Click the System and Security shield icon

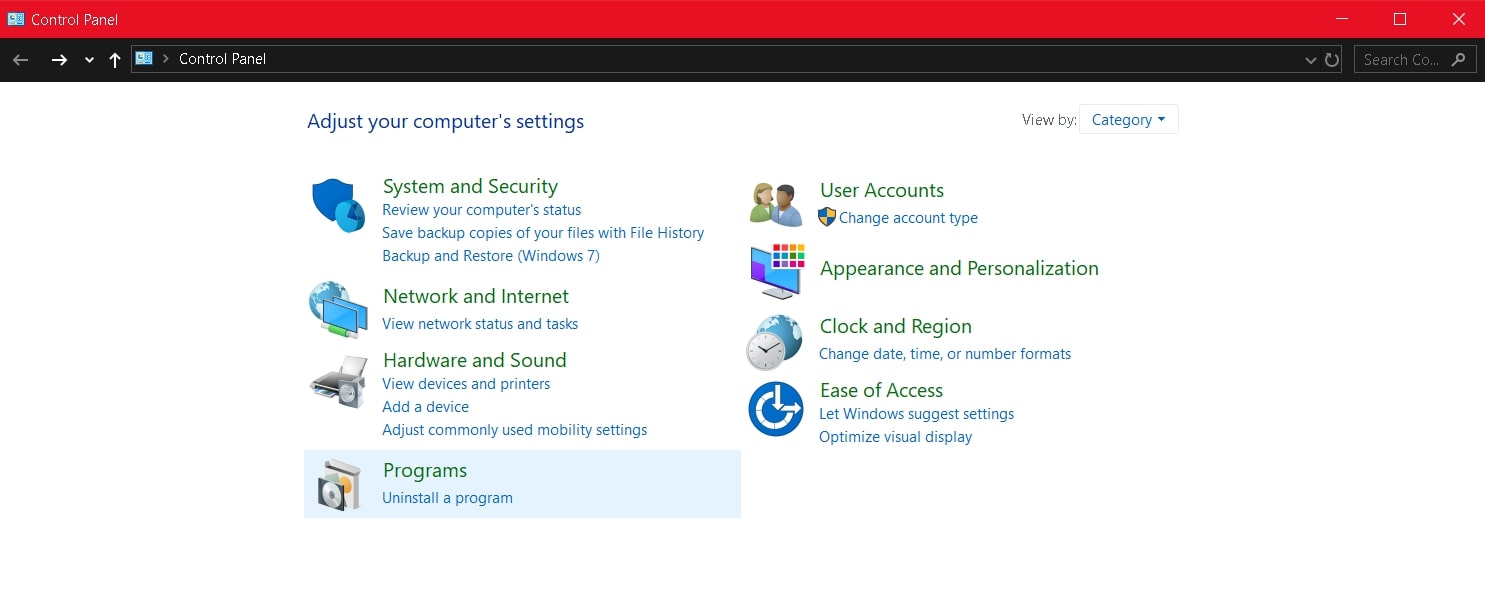pyautogui.click(x=337, y=203)
